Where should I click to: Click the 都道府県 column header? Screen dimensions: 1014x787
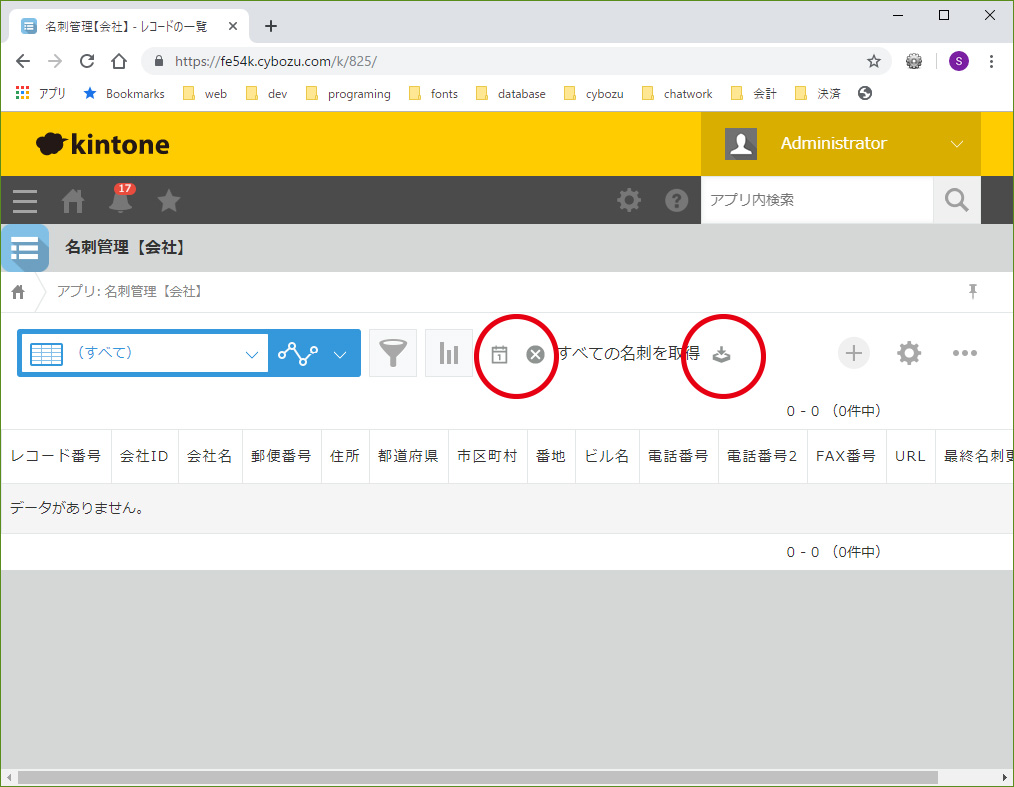(408, 456)
